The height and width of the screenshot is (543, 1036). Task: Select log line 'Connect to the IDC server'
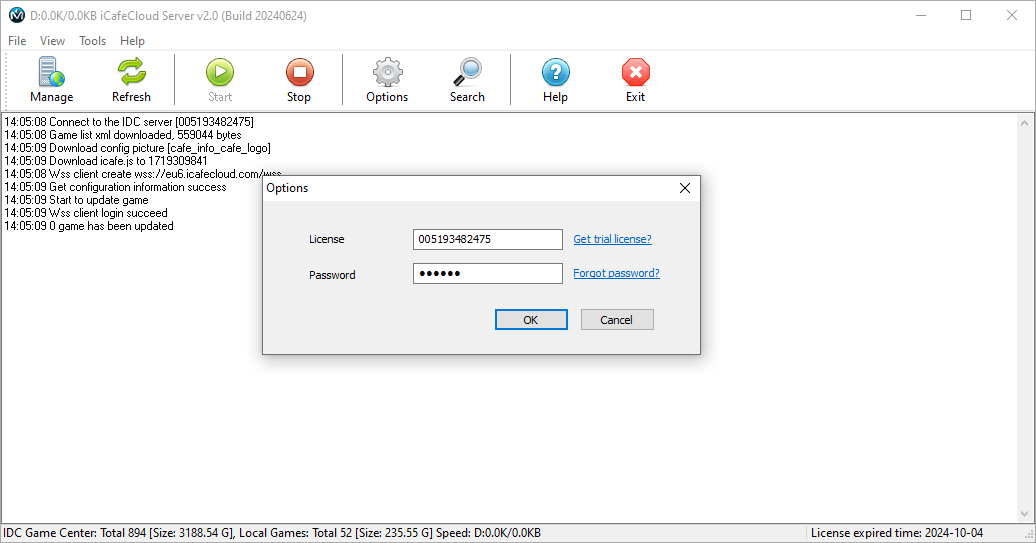point(129,122)
